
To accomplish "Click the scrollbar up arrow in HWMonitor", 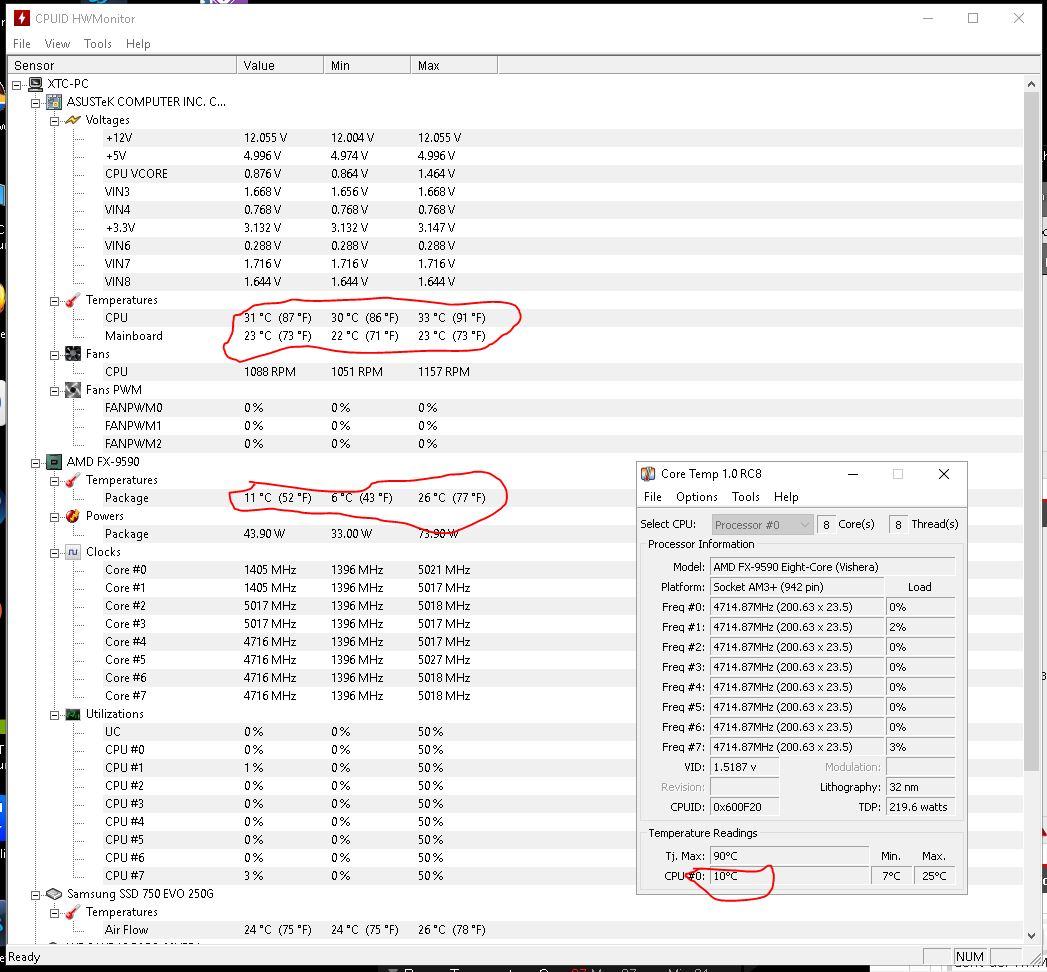I will (1031, 84).
